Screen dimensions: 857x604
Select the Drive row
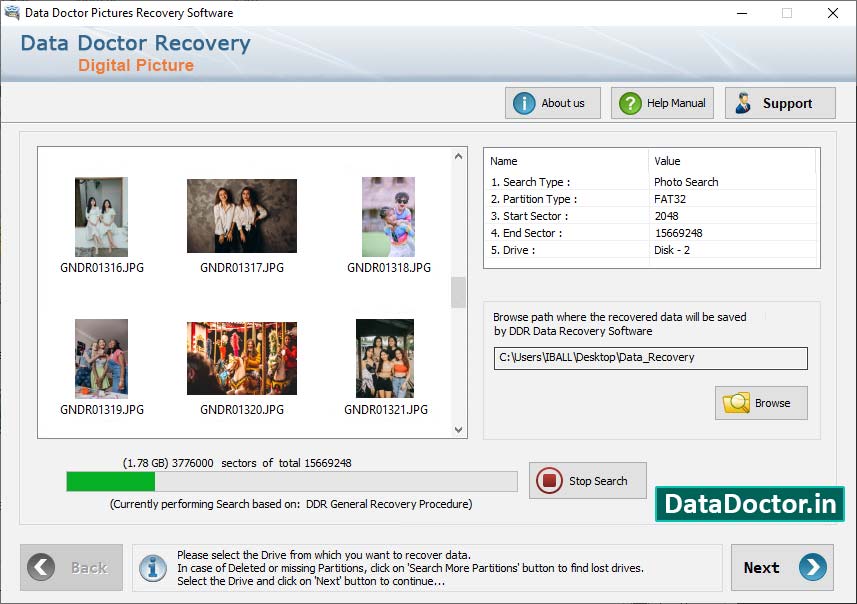651,250
